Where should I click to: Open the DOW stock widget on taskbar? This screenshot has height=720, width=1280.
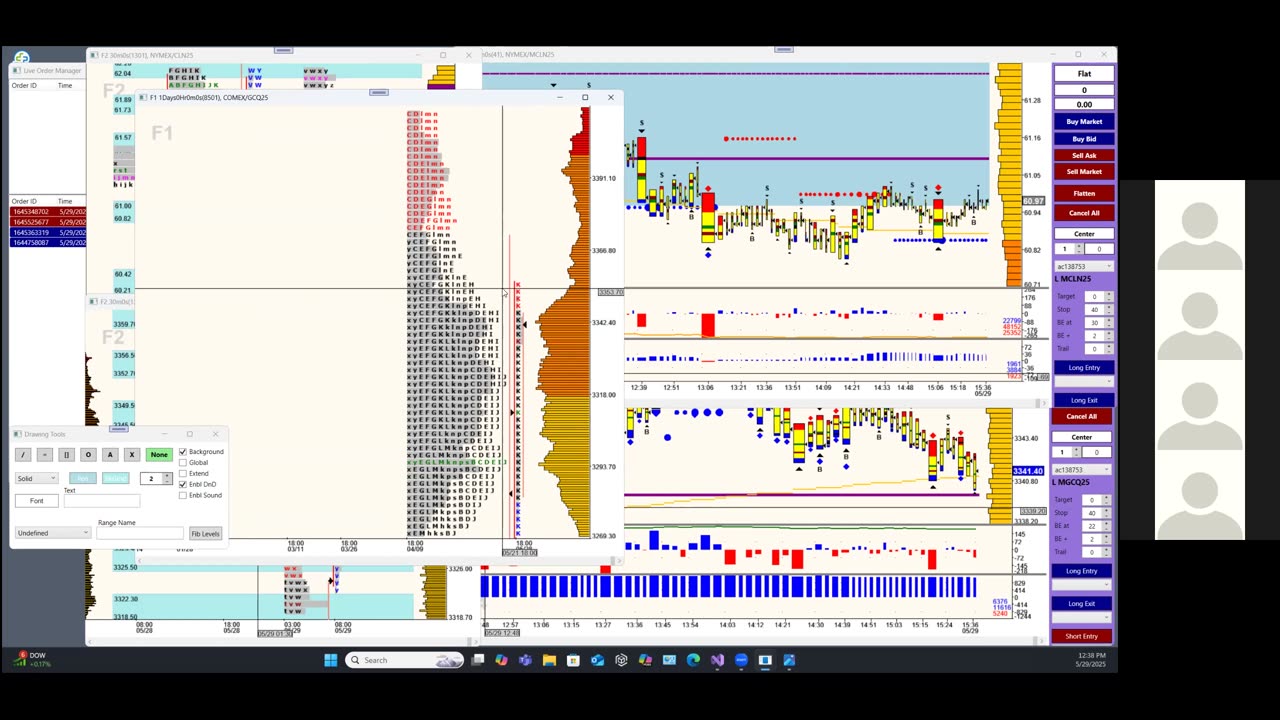point(32,660)
